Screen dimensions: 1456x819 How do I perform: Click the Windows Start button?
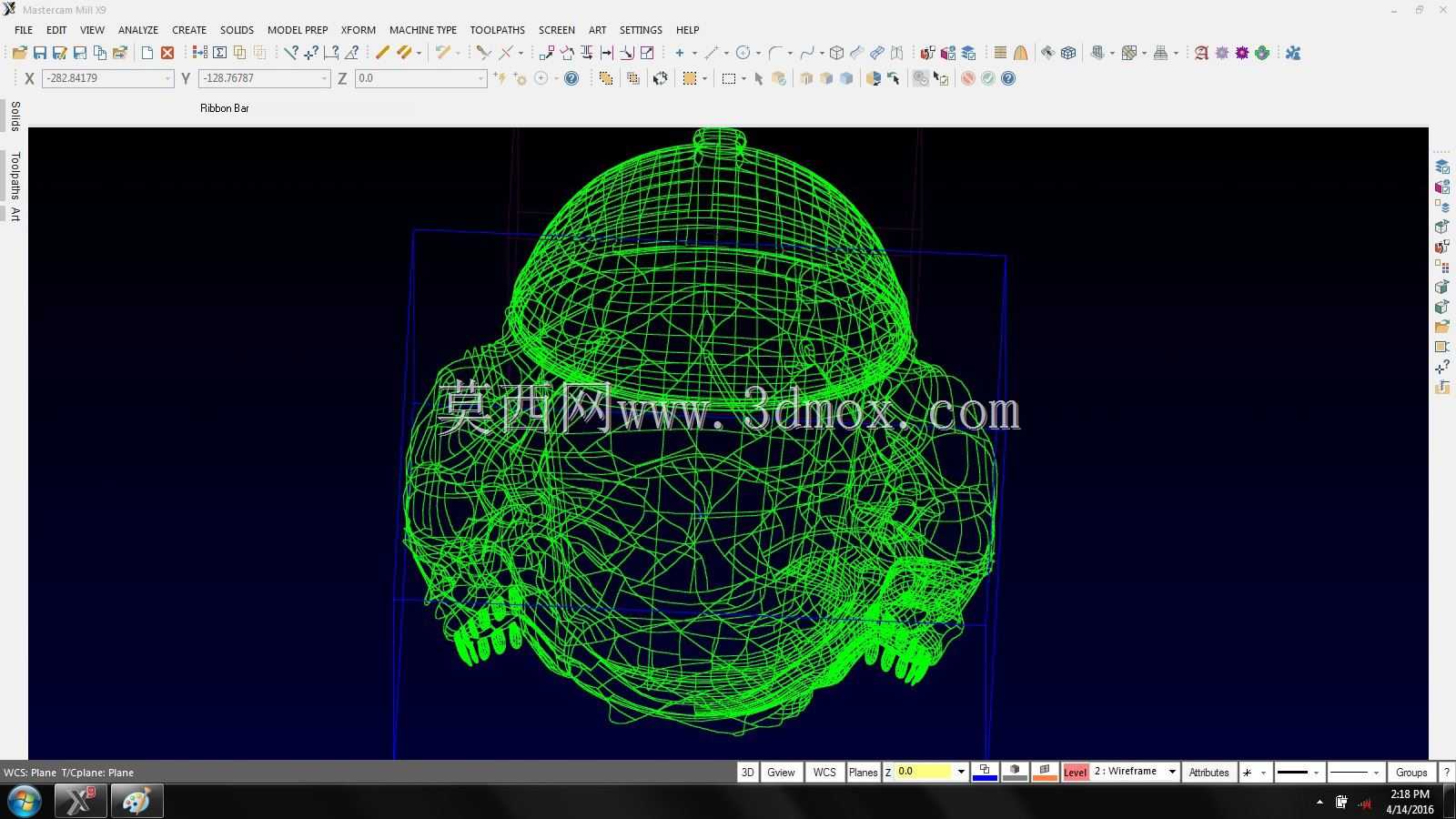(24, 802)
